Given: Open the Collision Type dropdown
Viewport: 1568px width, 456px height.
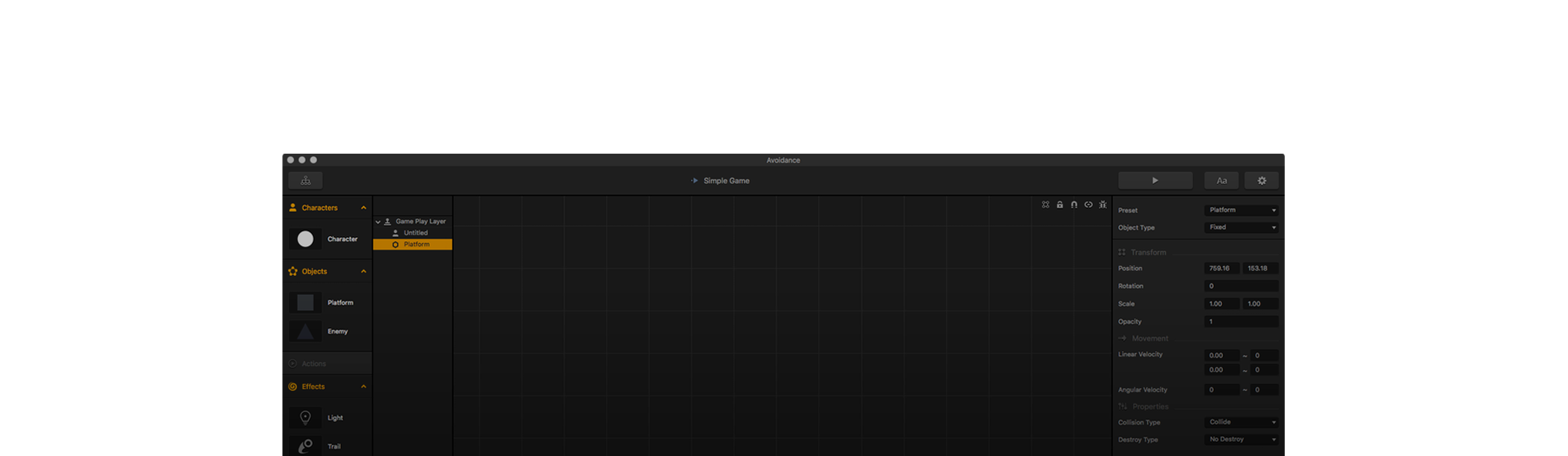Looking at the screenshot, I should (1241, 422).
